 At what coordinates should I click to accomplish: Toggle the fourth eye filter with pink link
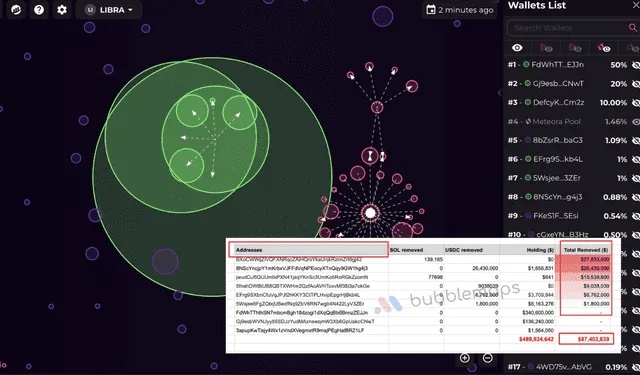pos(604,48)
